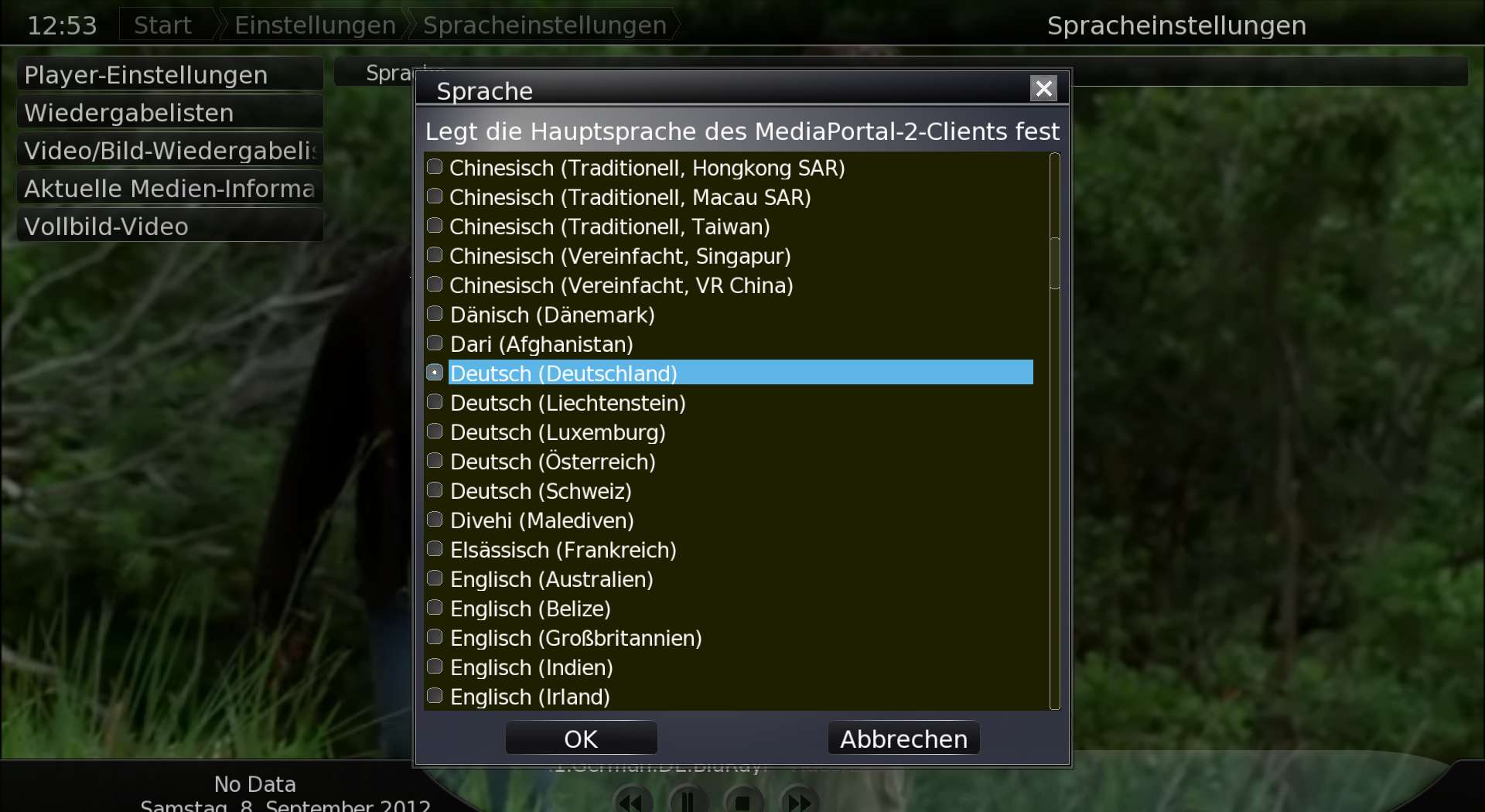Click the fast-forward playback icon
Image resolution: width=1485 pixels, height=812 pixels.
(x=799, y=801)
